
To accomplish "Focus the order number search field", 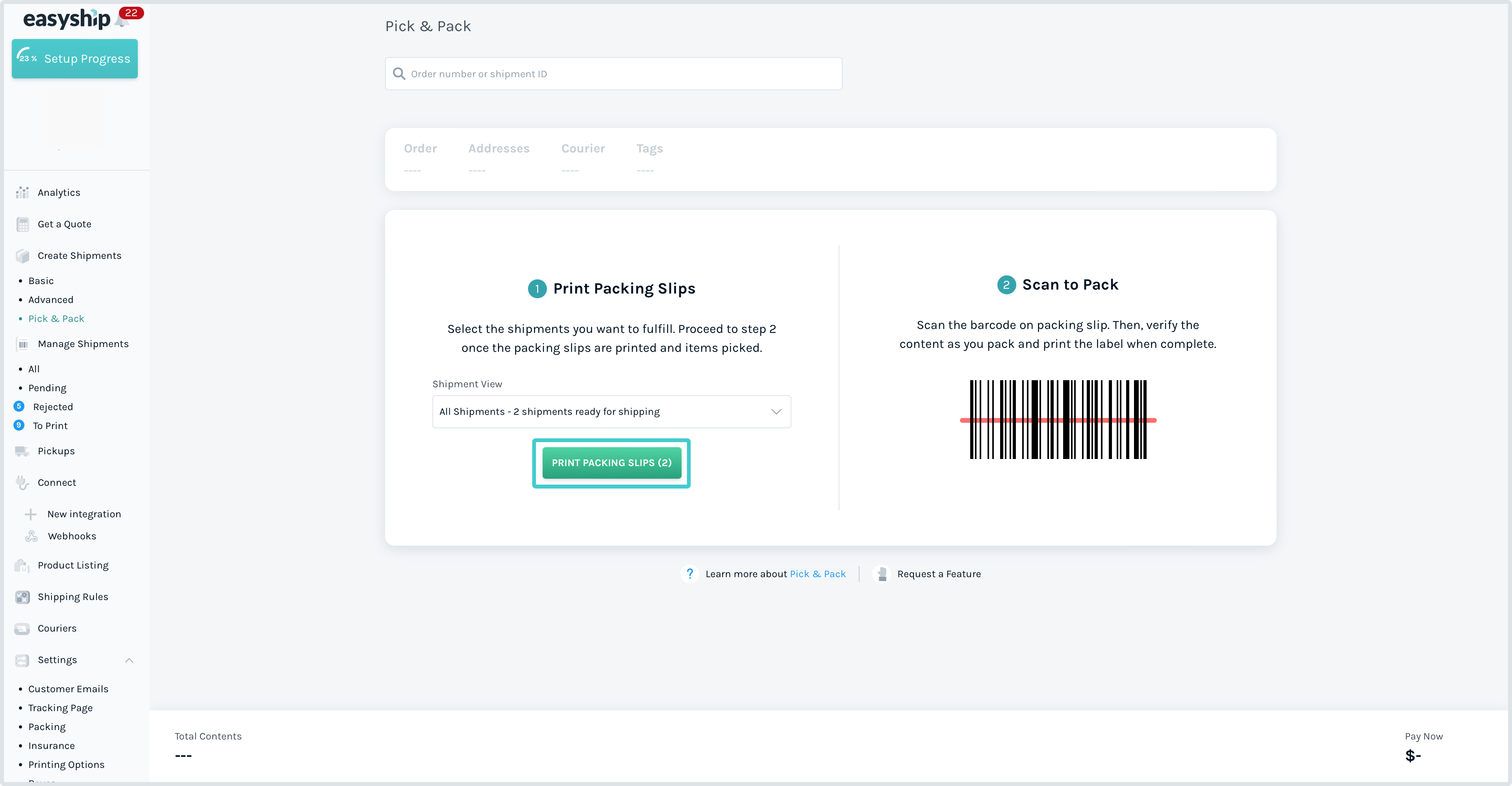I will tap(613, 74).
